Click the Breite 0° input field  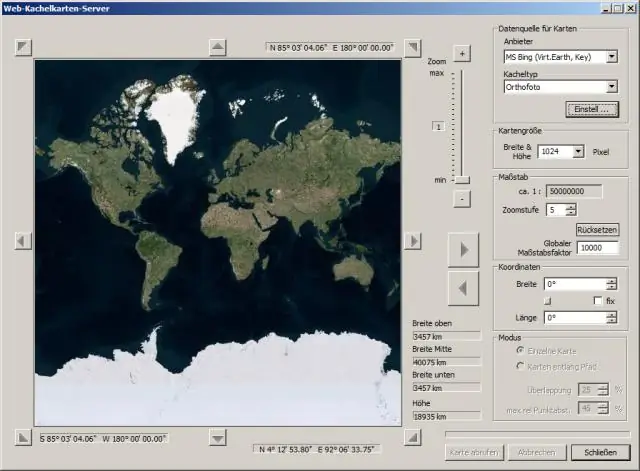click(576, 284)
